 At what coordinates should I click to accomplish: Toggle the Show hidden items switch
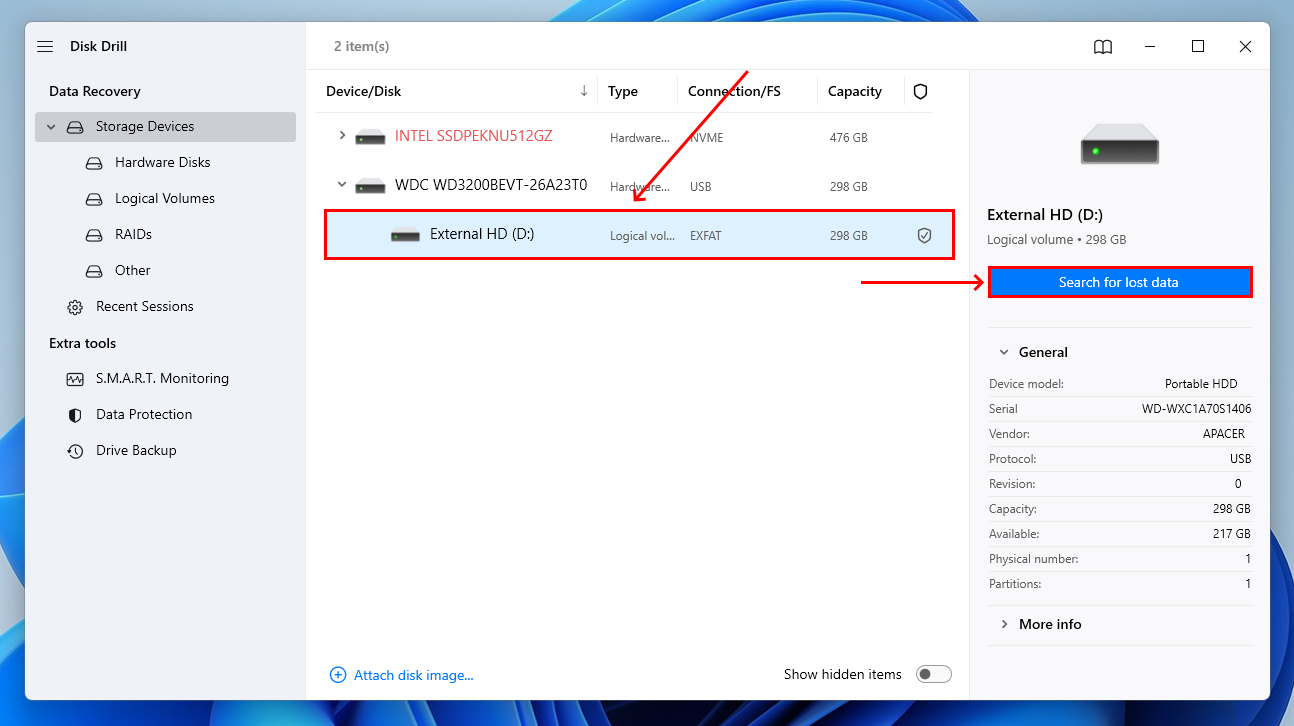(x=934, y=675)
